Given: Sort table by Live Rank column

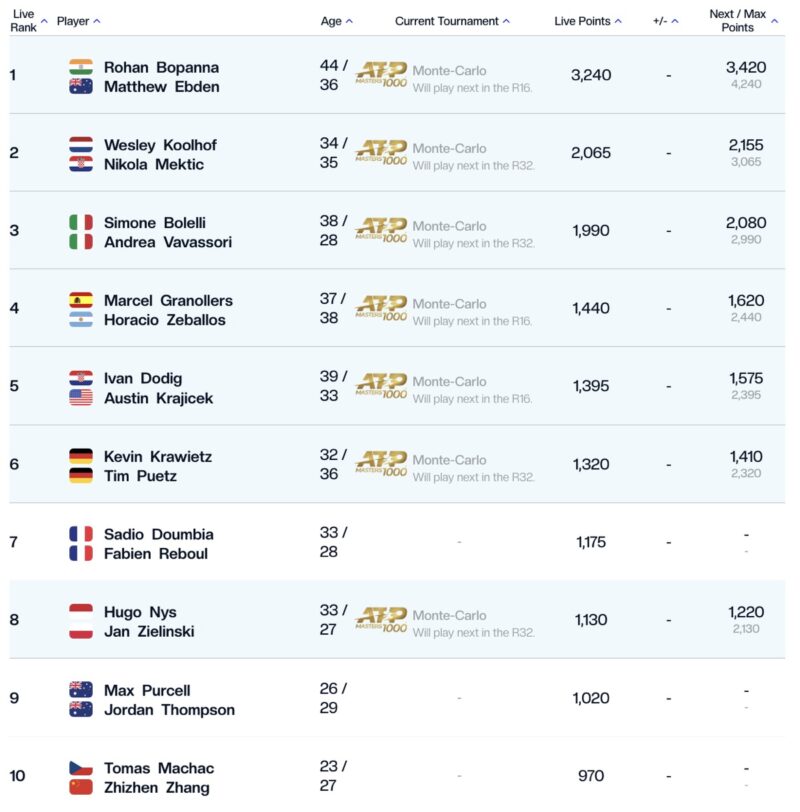Looking at the screenshot, I should tap(24, 21).
